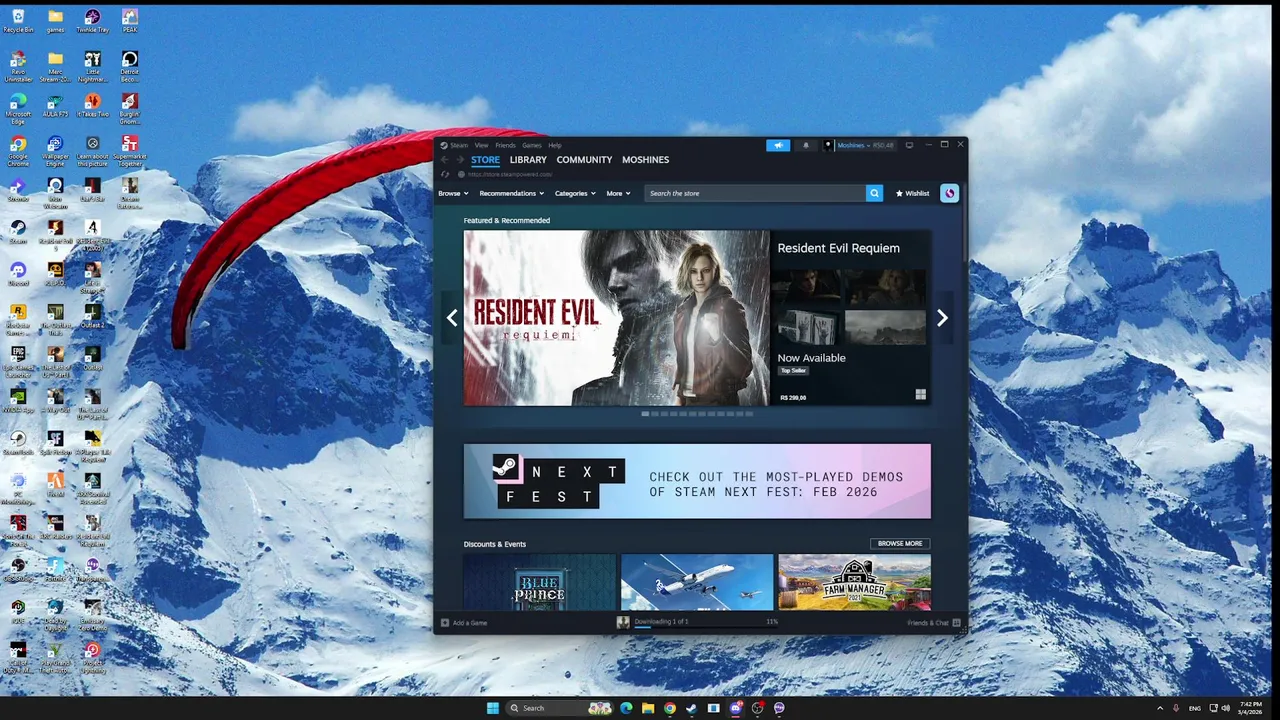Image resolution: width=1280 pixels, height=720 pixels.
Task: Select the Split Fiction desktop shortcut
Action: 55,442
